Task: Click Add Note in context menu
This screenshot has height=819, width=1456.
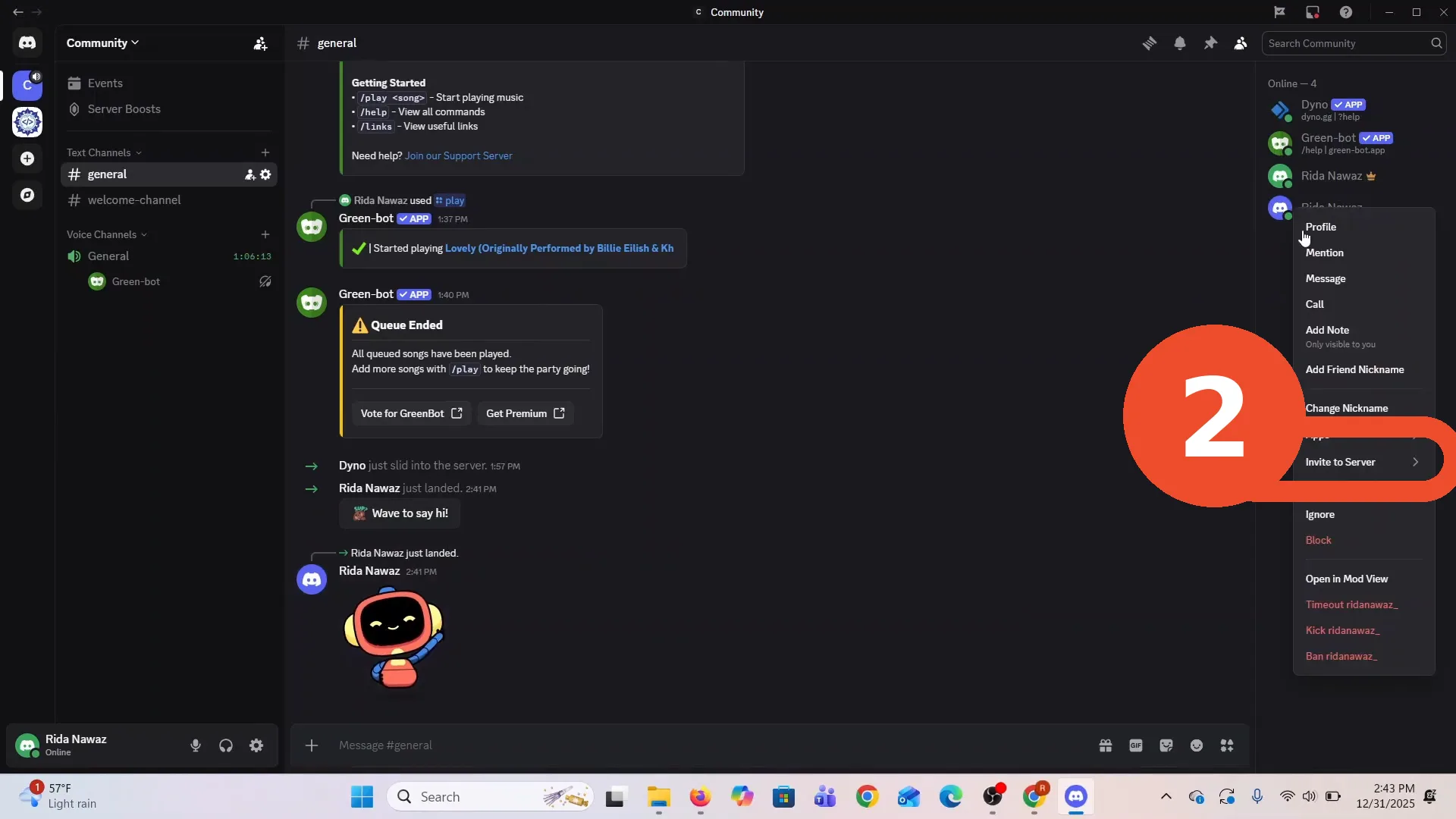Action: coord(1363,336)
